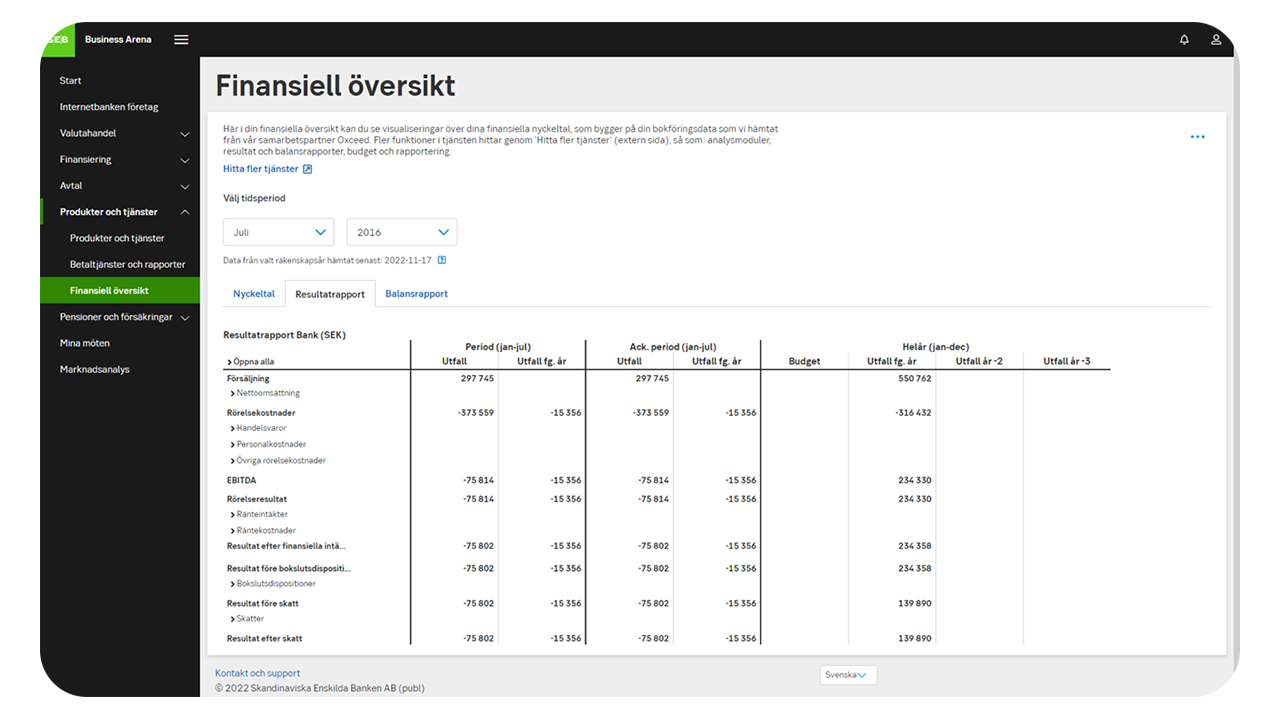Open the three-dot more options menu
Screen dimensions: 1280x720
click(x=1197, y=137)
